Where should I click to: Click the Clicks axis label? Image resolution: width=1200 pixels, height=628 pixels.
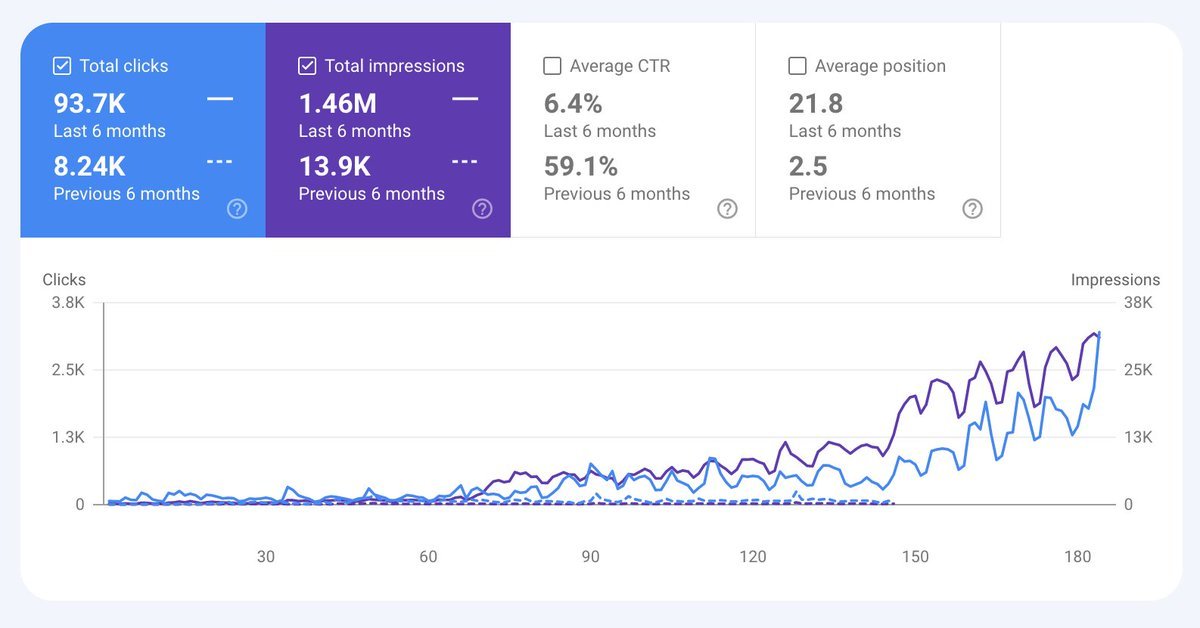(64, 280)
